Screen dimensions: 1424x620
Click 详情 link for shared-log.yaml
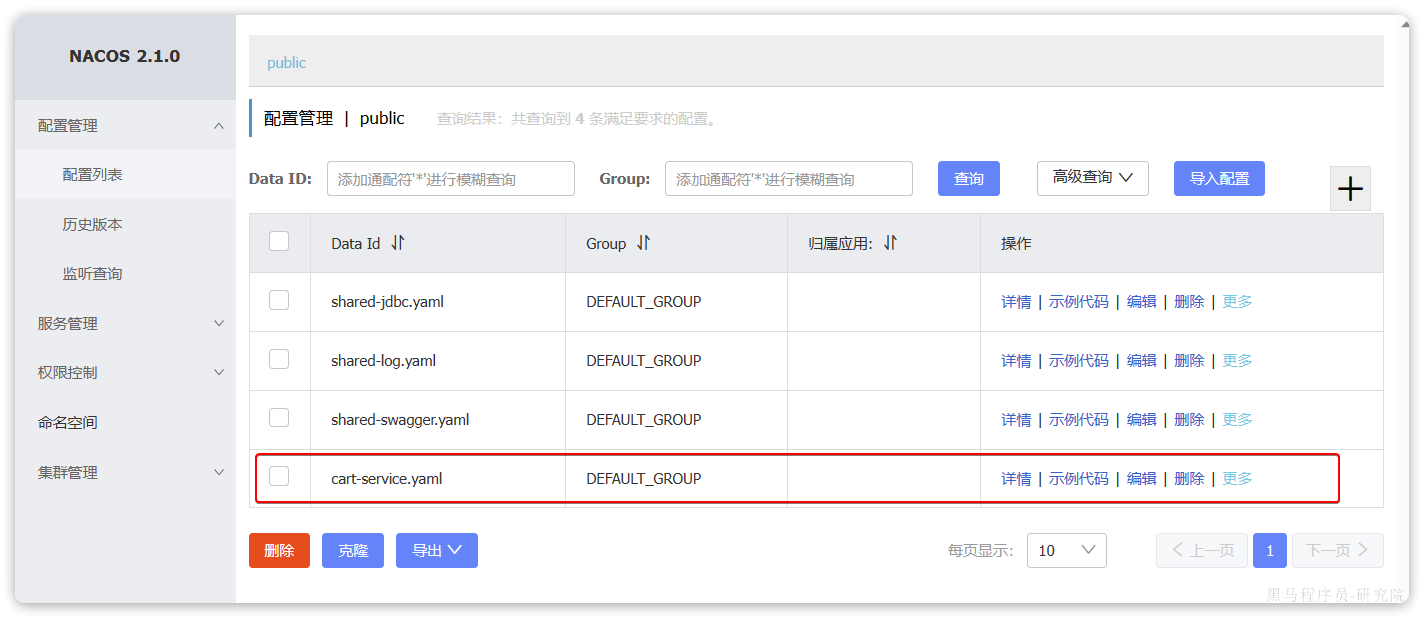[x=1016, y=361]
